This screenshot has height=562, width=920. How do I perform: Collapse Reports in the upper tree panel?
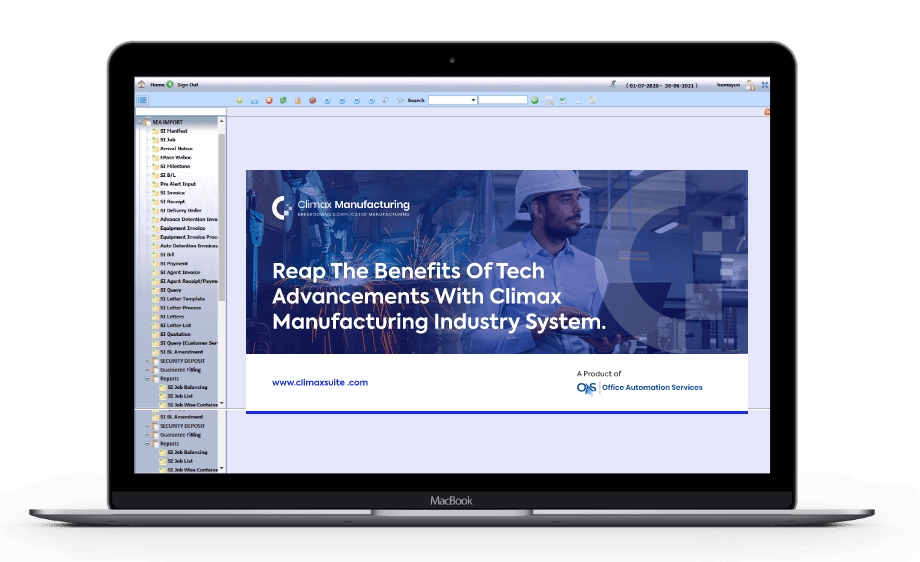coord(147,378)
